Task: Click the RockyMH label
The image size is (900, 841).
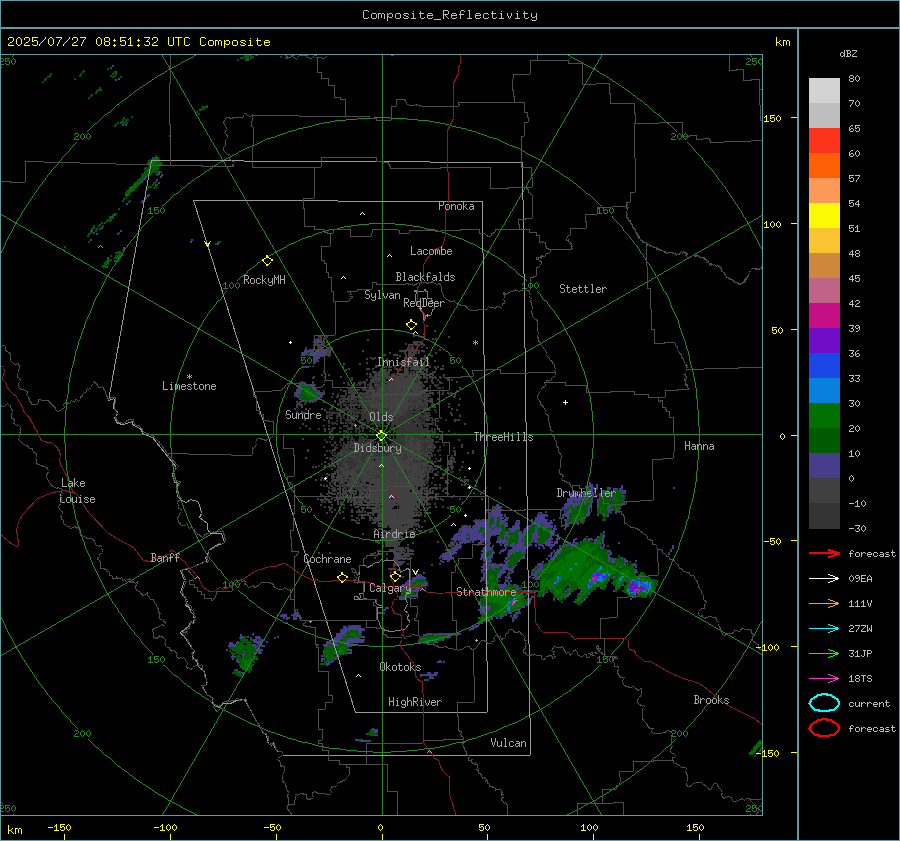Action: click(x=264, y=280)
